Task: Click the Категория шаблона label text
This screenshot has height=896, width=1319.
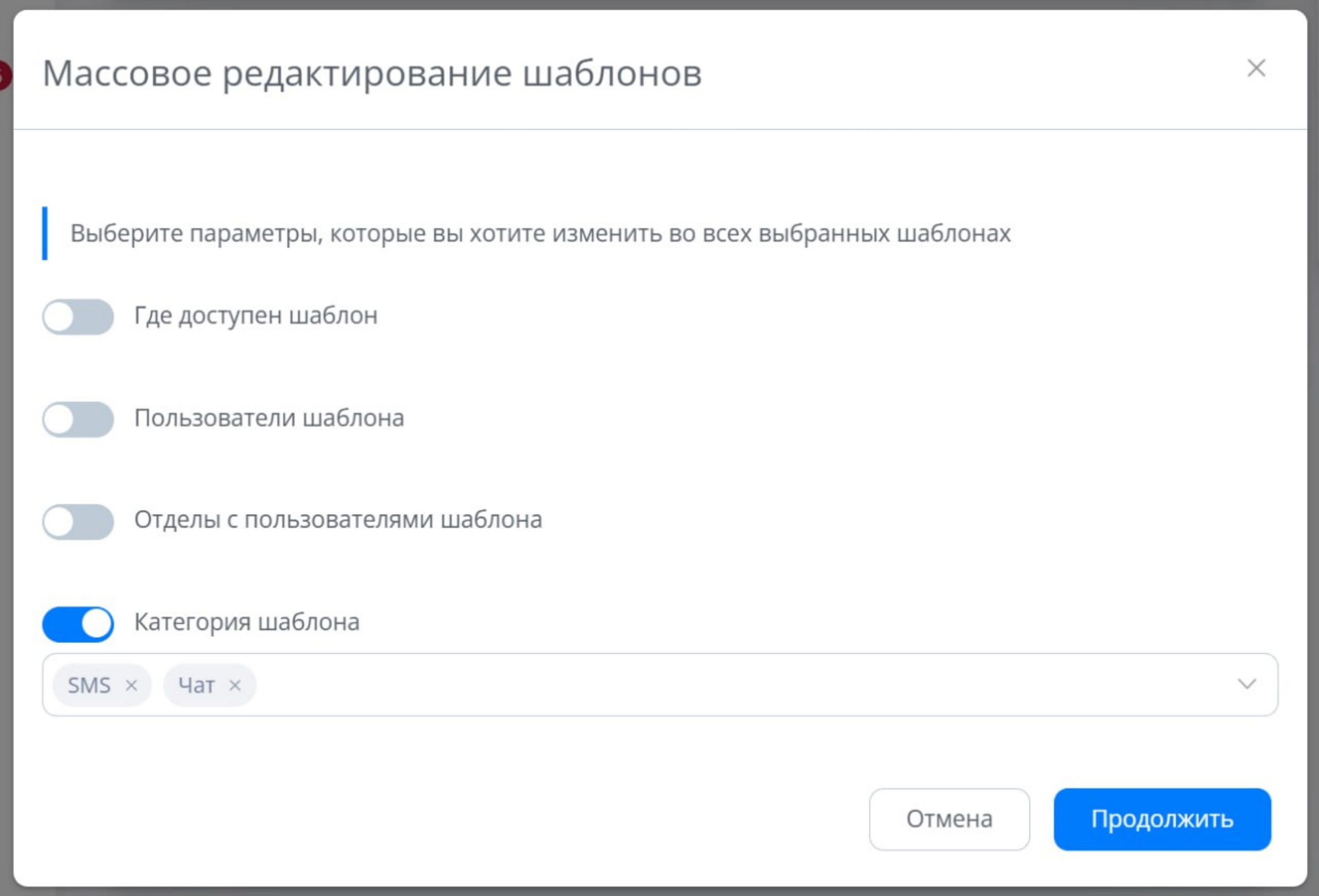Action: click(x=247, y=622)
